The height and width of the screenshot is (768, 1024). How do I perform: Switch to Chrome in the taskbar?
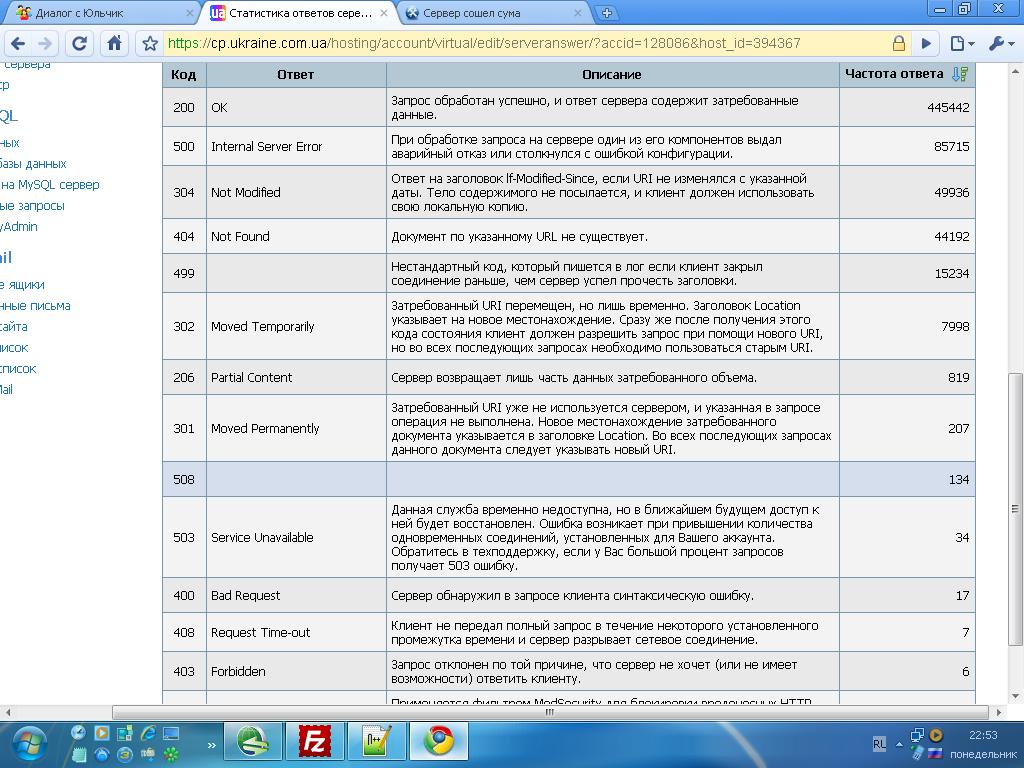click(438, 742)
